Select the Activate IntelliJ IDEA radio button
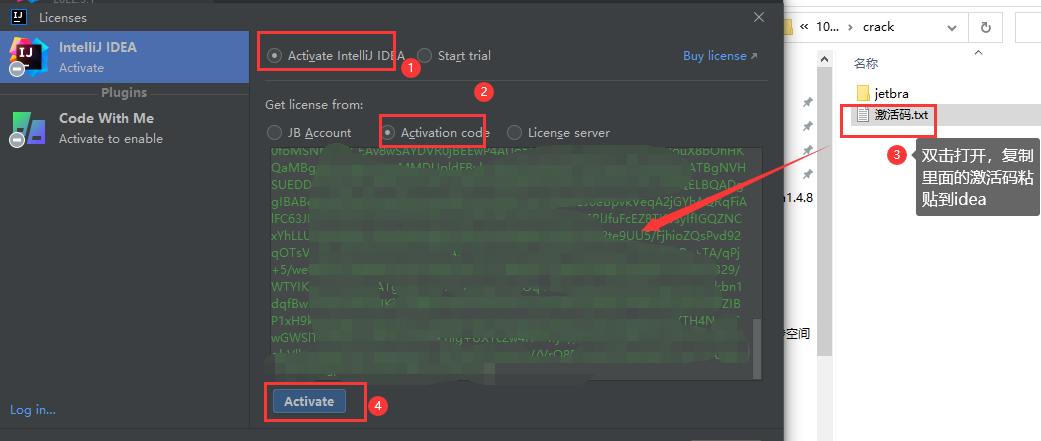Screen dimensions: 1041x441 [274, 56]
